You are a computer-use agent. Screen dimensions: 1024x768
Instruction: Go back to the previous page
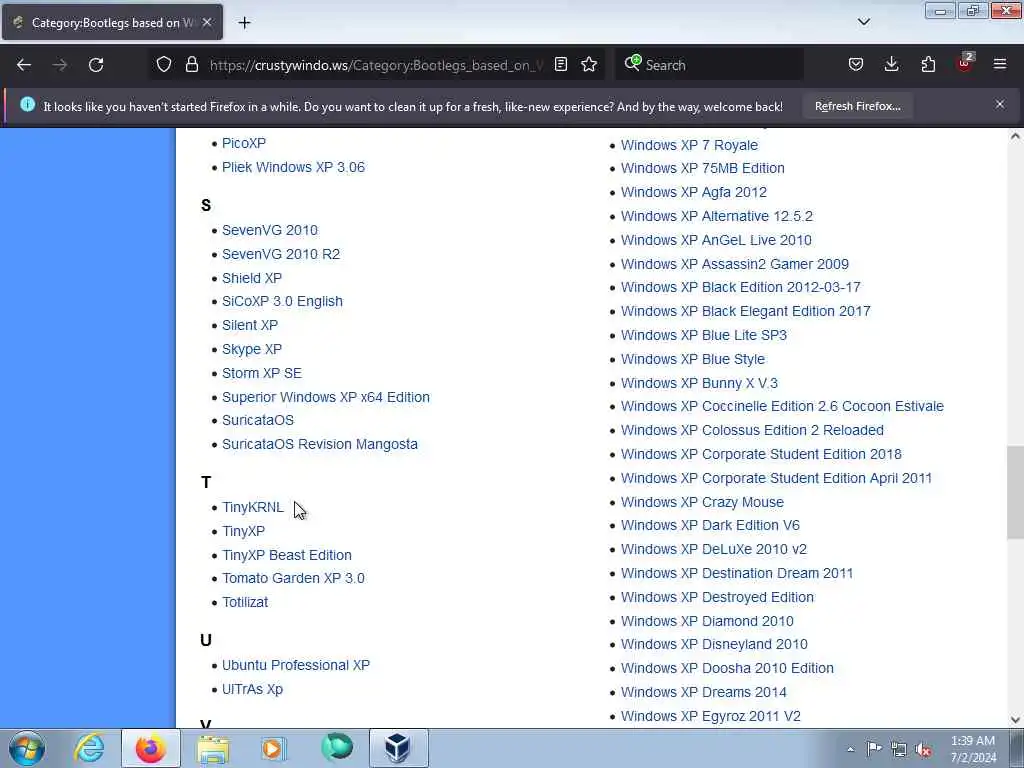24,65
